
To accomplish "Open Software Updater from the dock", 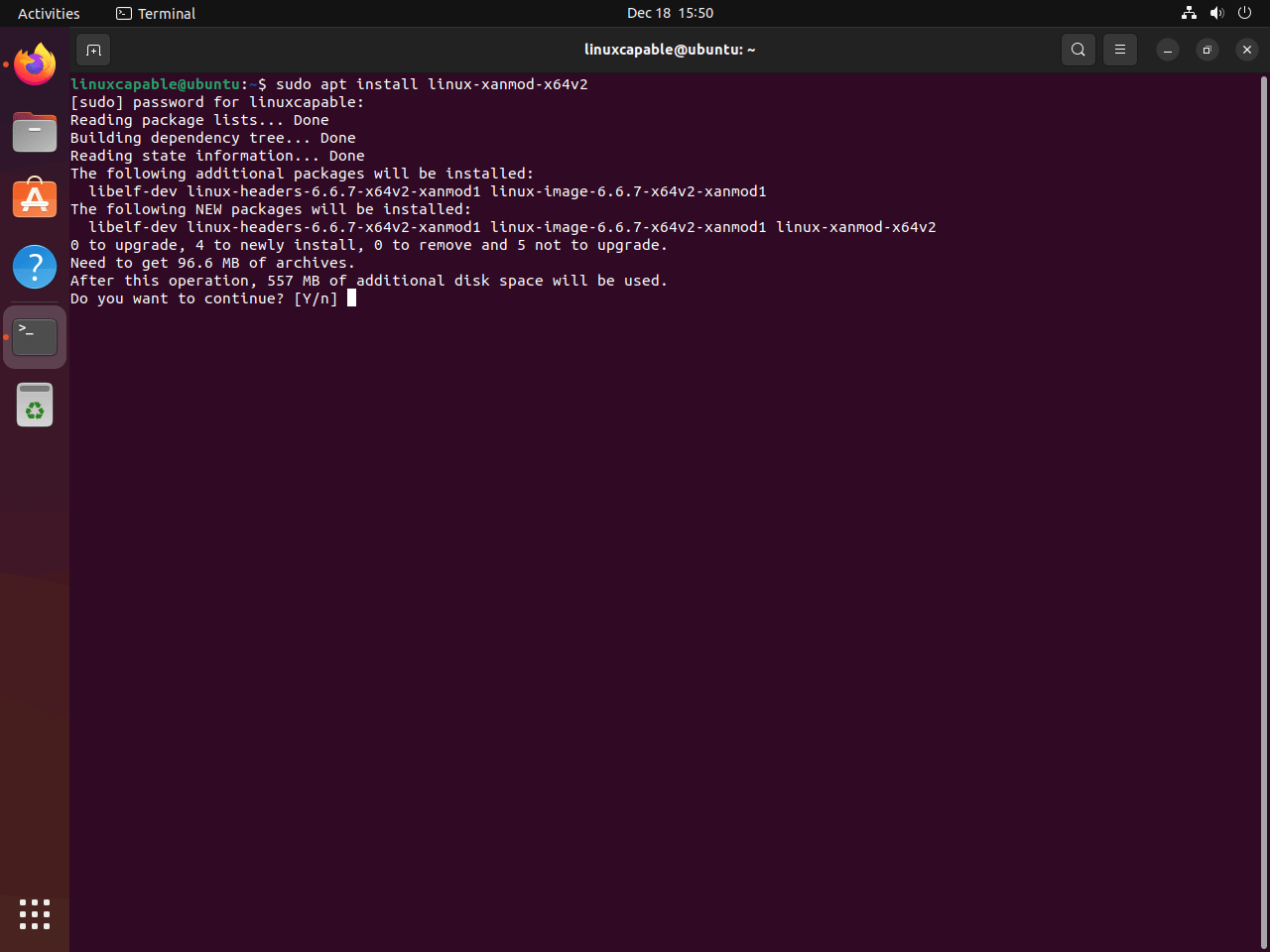I will coord(35,404).
